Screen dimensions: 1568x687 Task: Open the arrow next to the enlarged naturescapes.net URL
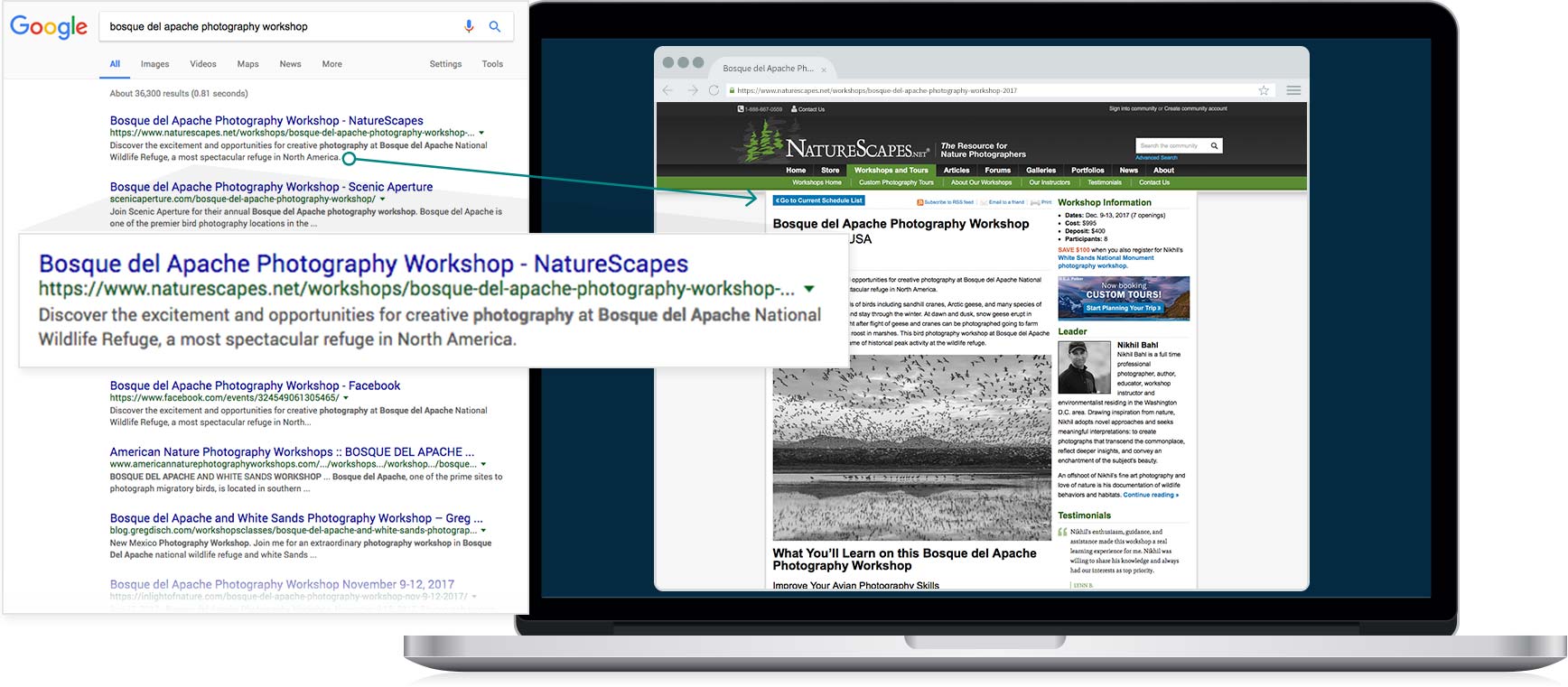click(x=809, y=290)
